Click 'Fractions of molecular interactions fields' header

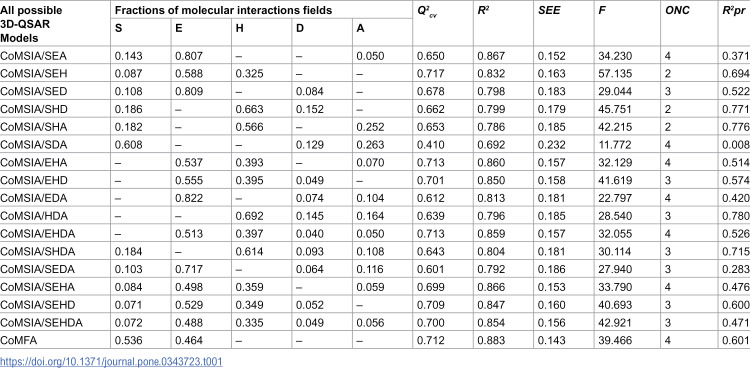click(223, 10)
